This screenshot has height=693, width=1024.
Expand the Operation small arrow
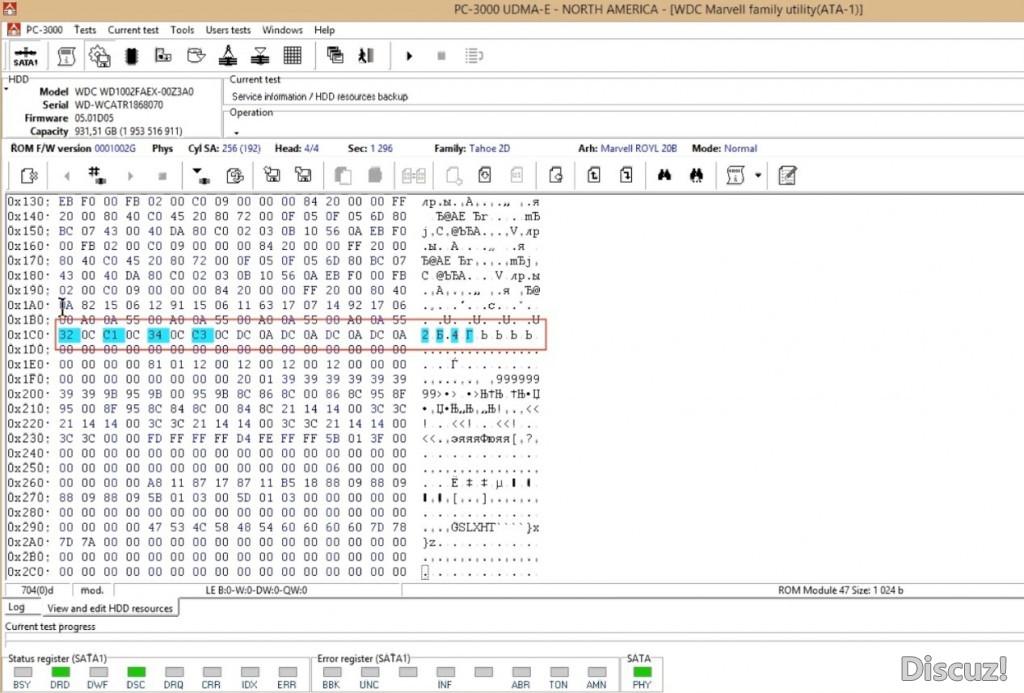(236, 133)
